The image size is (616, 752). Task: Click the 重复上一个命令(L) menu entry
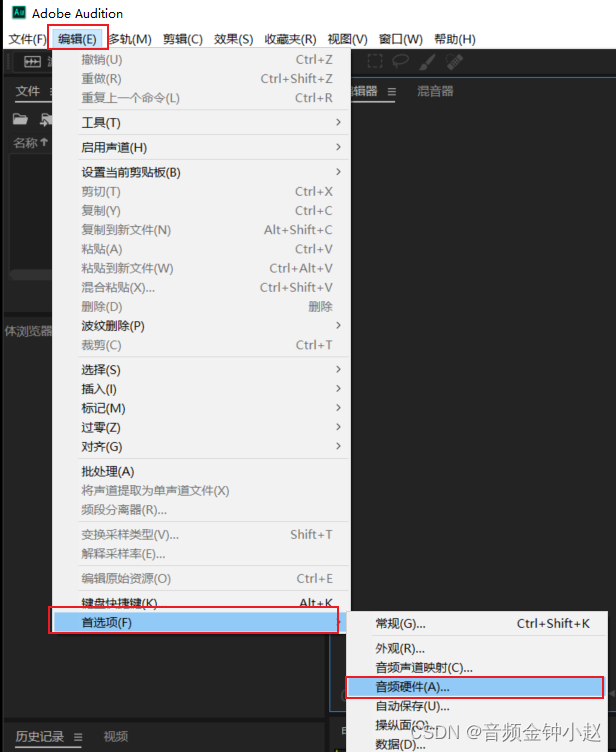[201, 98]
